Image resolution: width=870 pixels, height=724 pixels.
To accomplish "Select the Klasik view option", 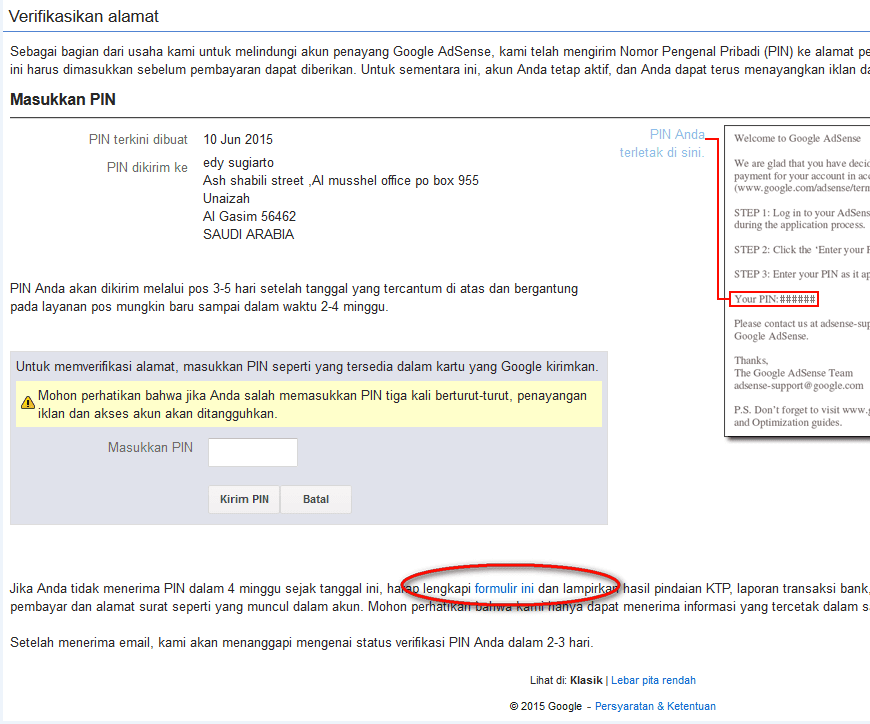I will point(586,680).
